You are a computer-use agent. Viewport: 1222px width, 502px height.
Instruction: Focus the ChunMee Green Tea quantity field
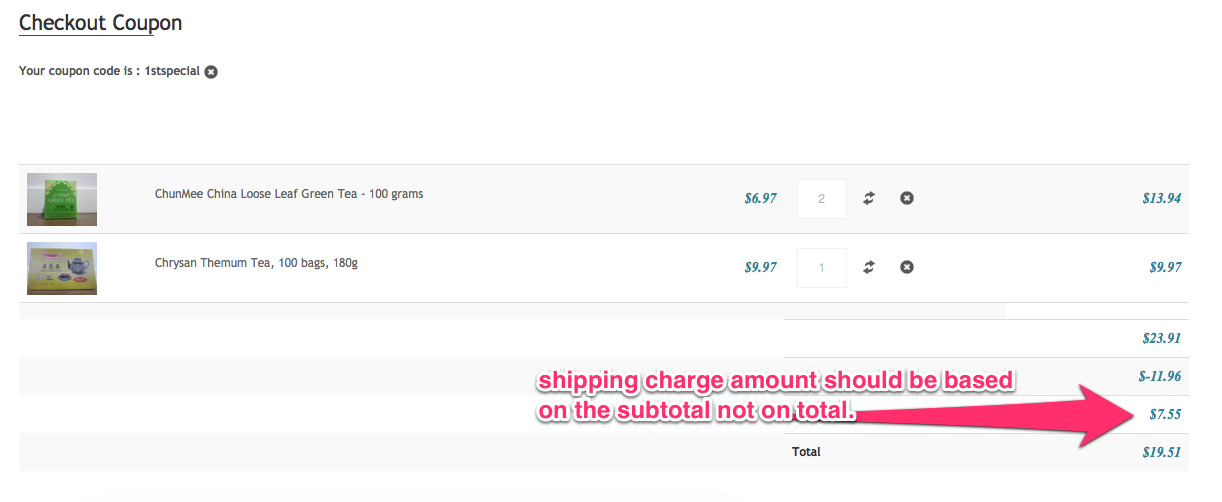point(821,199)
